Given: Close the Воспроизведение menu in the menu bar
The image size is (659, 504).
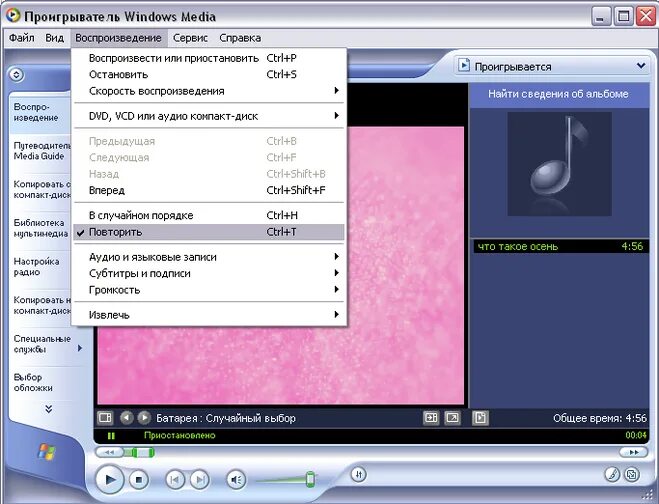Looking at the screenshot, I should point(119,38).
